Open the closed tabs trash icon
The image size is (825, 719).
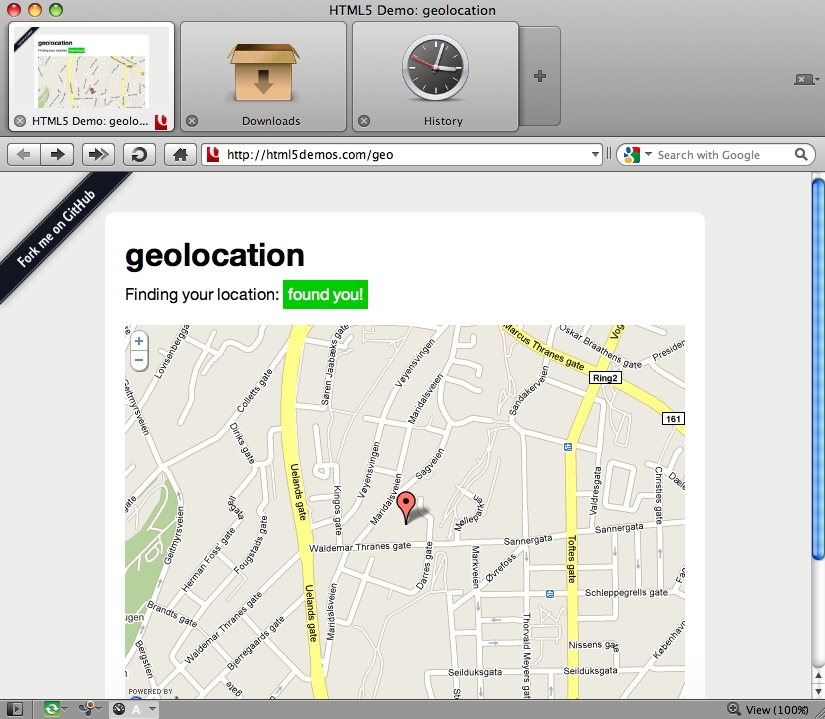click(x=804, y=79)
